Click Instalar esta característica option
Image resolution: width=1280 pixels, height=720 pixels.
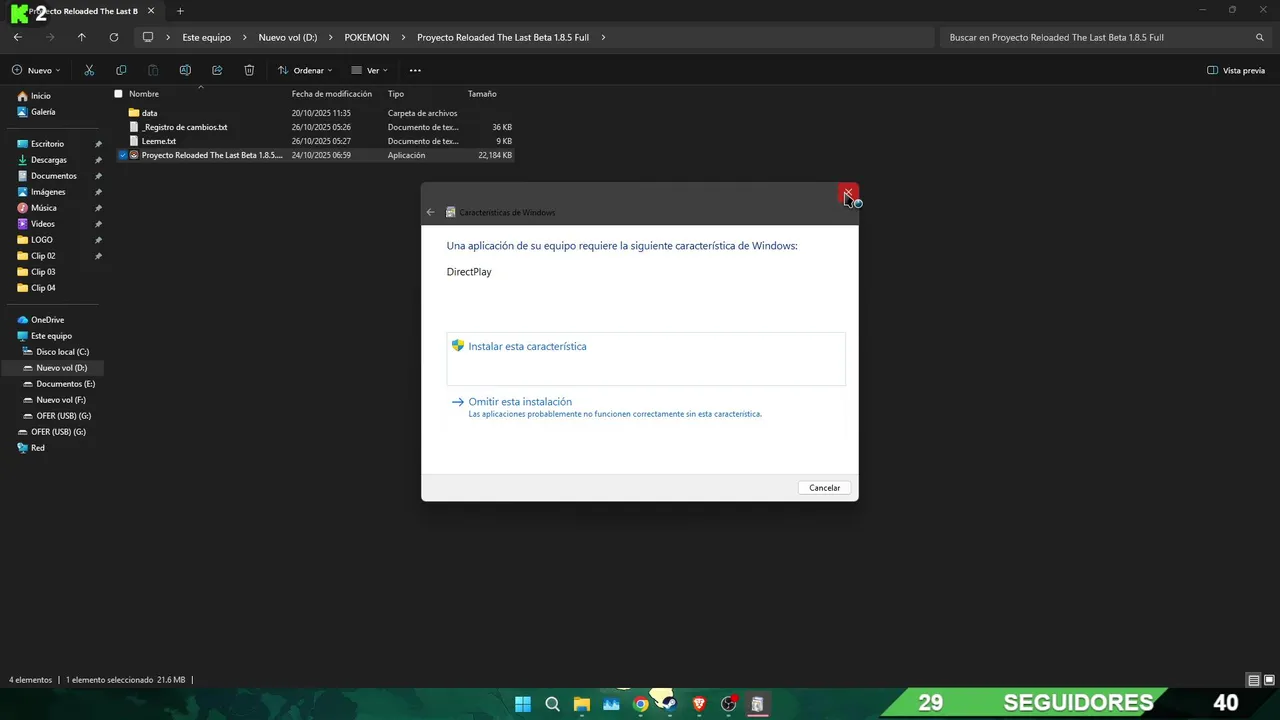pyautogui.click(x=645, y=358)
